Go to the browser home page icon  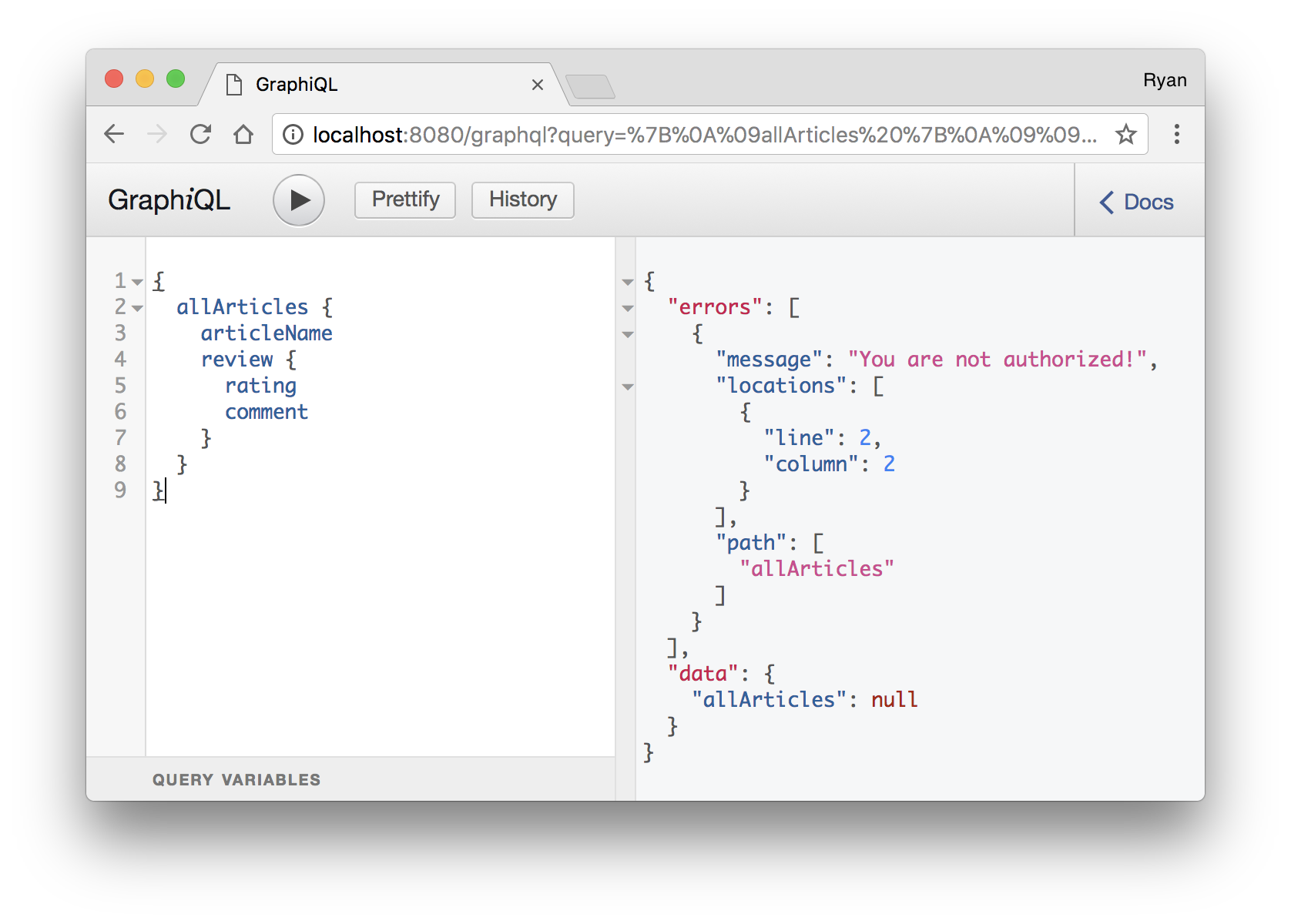tap(243, 134)
